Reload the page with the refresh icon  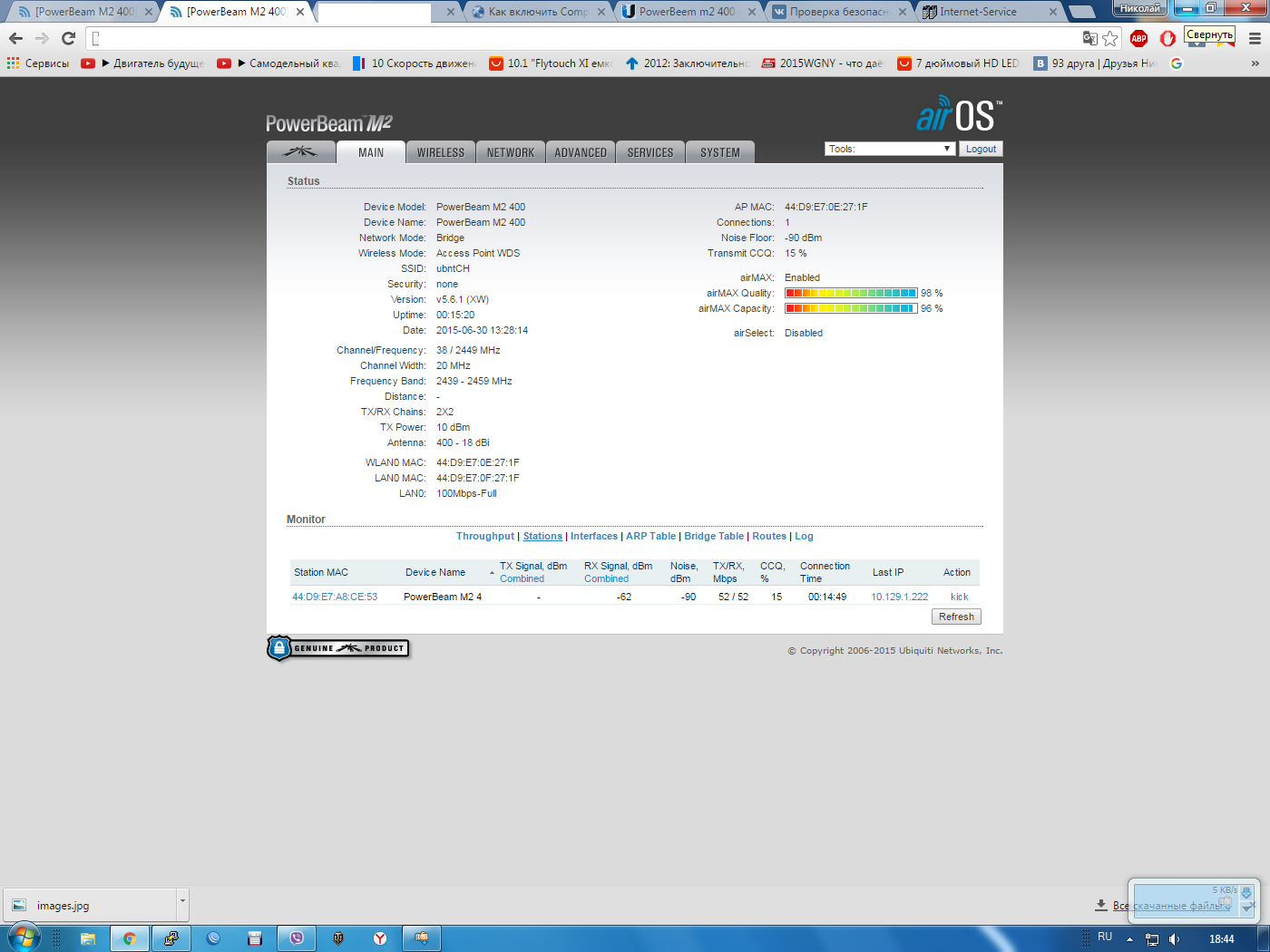coord(68,38)
